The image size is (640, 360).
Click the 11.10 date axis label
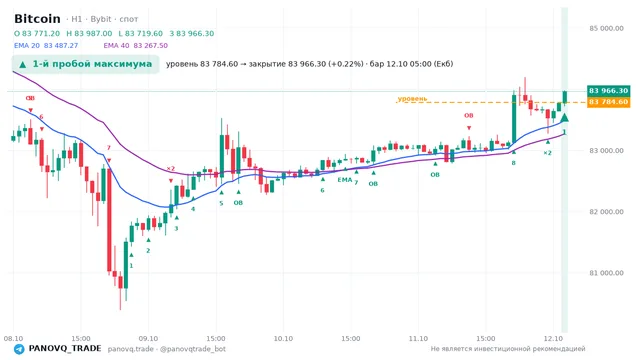click(418, 338)
